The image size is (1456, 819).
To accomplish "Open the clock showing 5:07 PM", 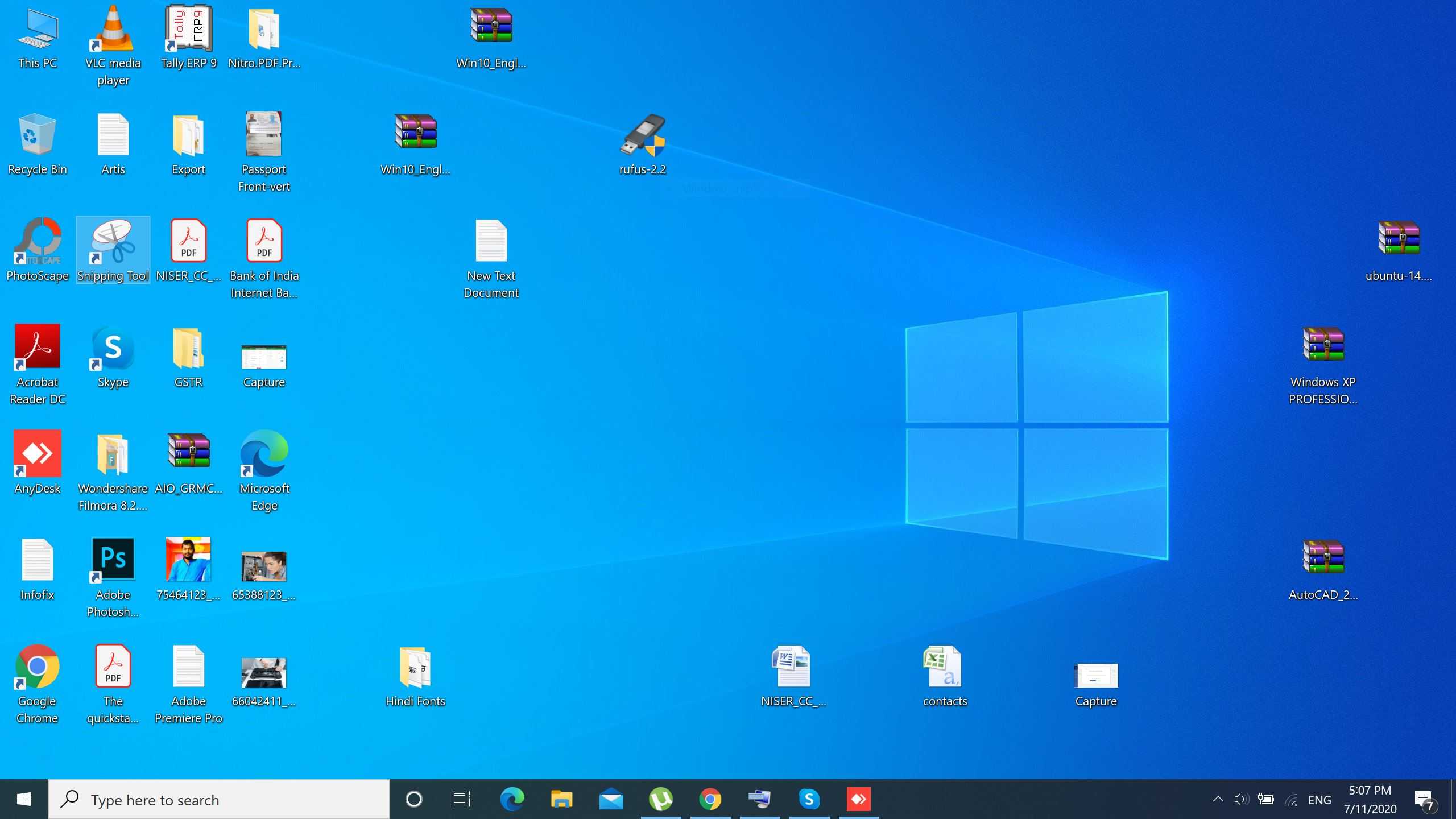I will coord(1370,799).
